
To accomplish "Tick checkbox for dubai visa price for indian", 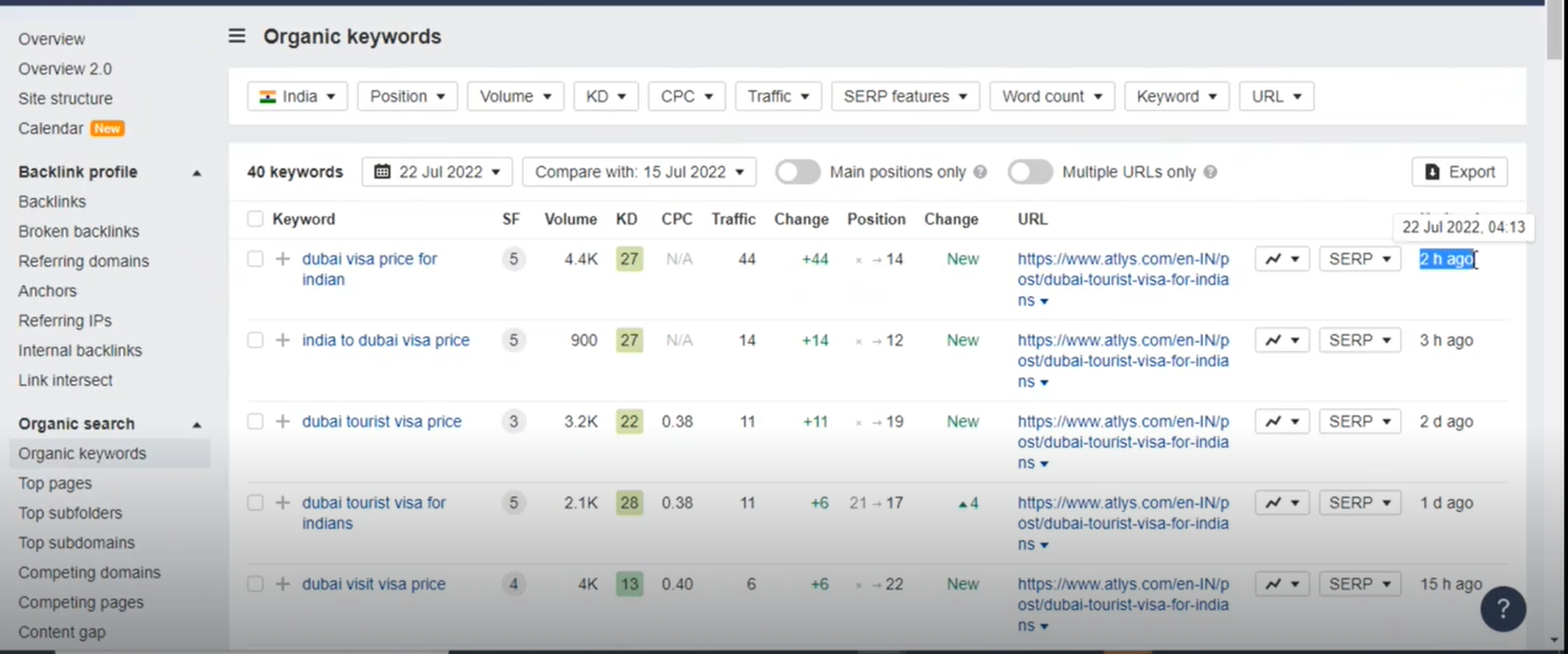I will pyautogui.click(x=255, y=259).
